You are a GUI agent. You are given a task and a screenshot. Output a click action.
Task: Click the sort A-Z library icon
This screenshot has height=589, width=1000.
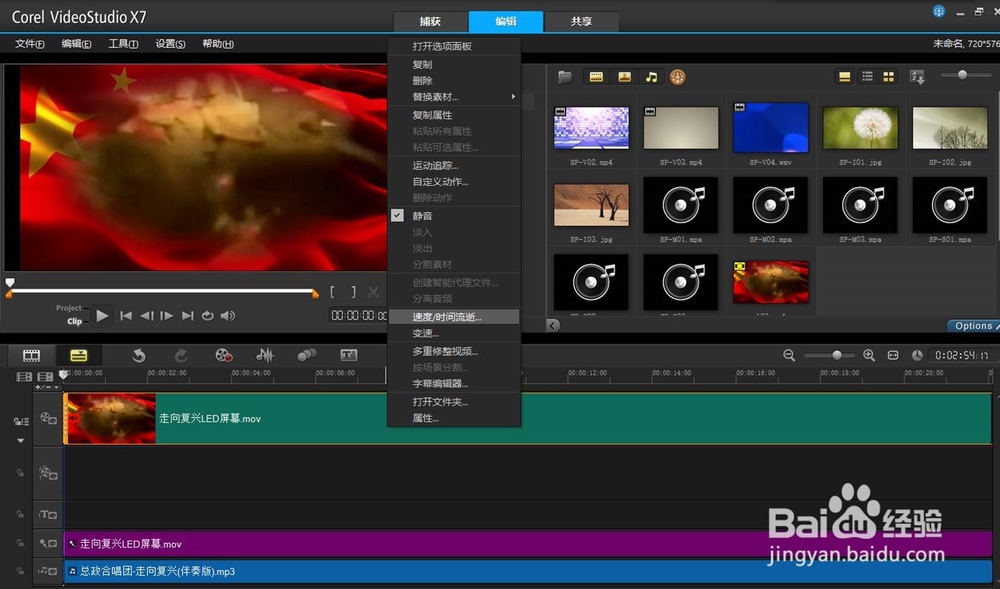(917, 77)
